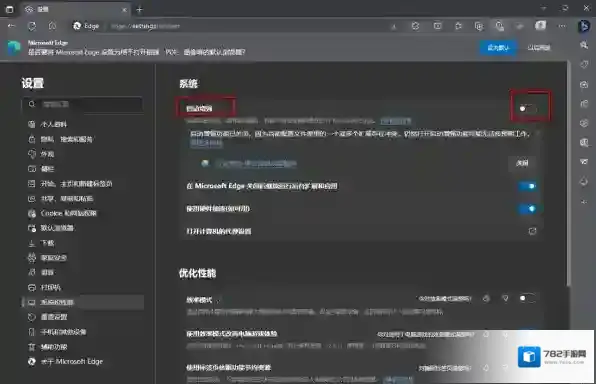Click thumbs-up on sleeping tabs row
Image resolution: width=596 pixels, height=384 pixels.
486,368
